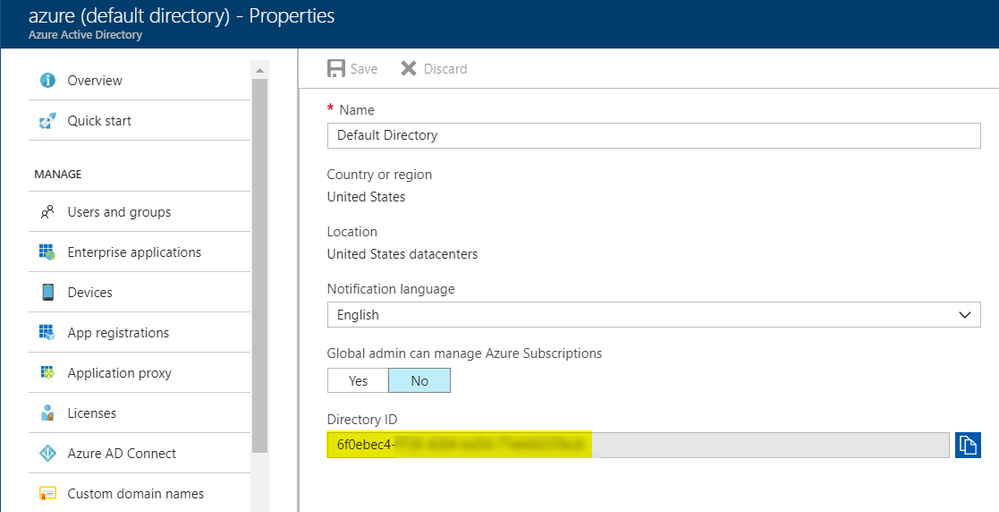Select No for managing Azure Subscriptions
The image size is (999, 512).
point(419,381)
